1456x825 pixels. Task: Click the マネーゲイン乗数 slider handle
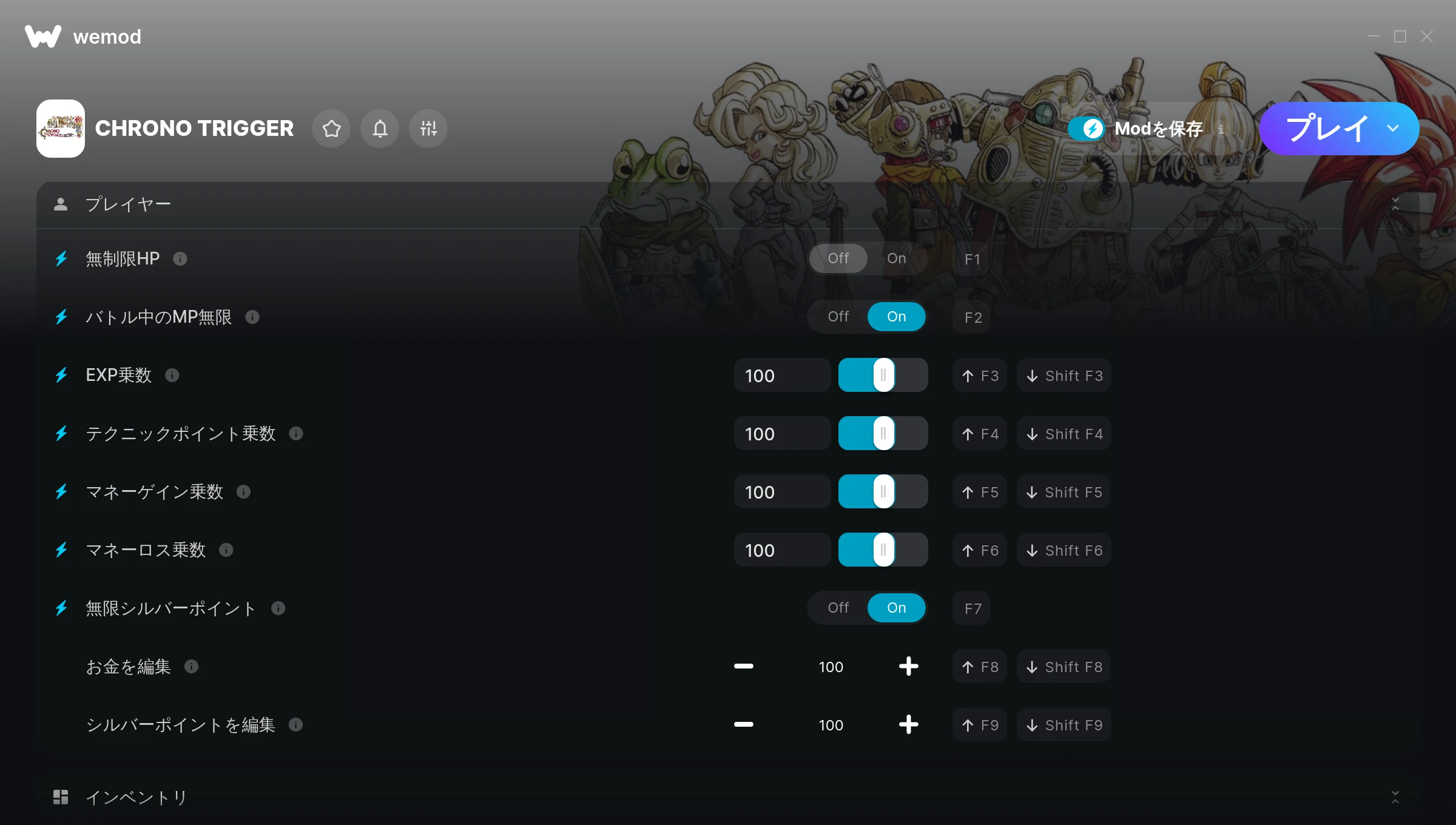[883, 492]
